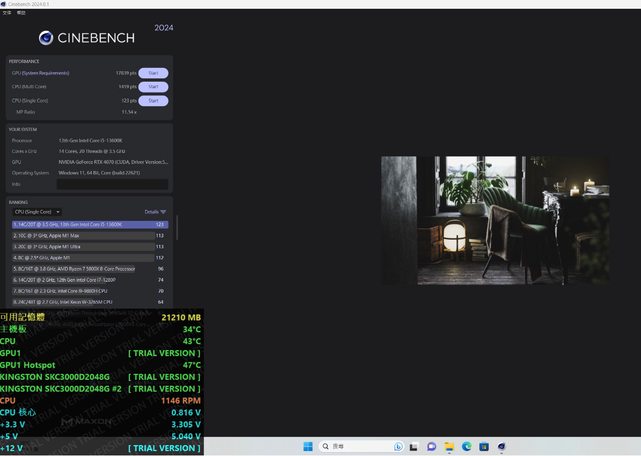This screenshot has width=641, height=456.
Task: Click the Info text field
Action: coord(112,184)
